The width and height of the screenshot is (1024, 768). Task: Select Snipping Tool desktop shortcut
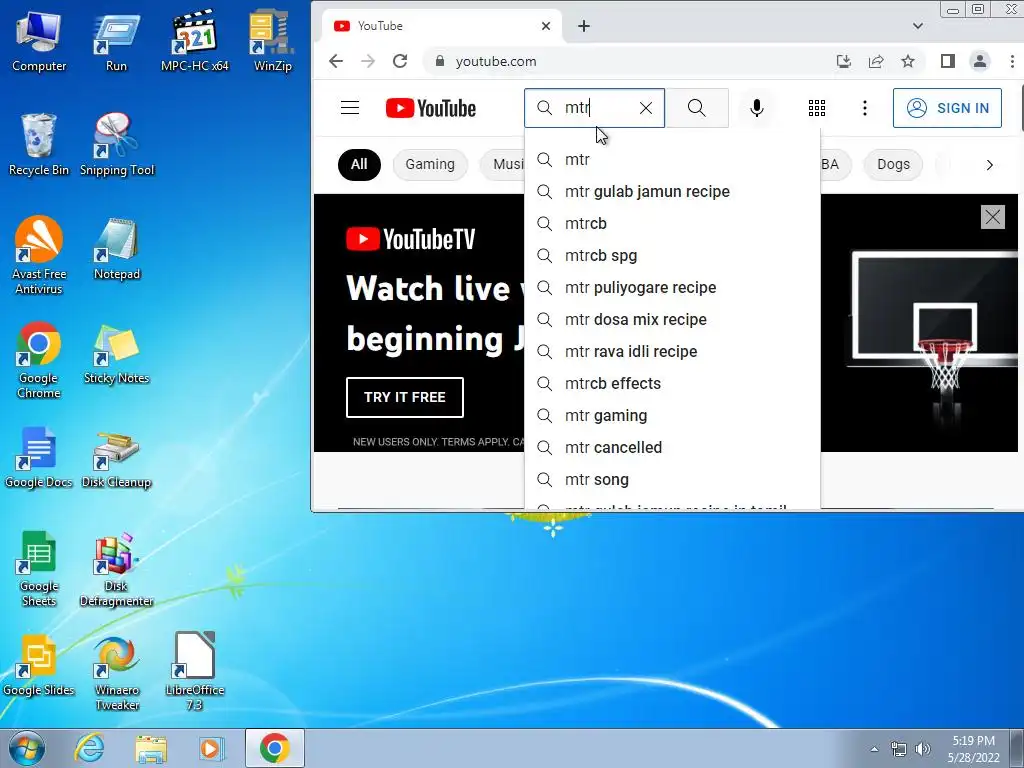[x=117, y=145]
